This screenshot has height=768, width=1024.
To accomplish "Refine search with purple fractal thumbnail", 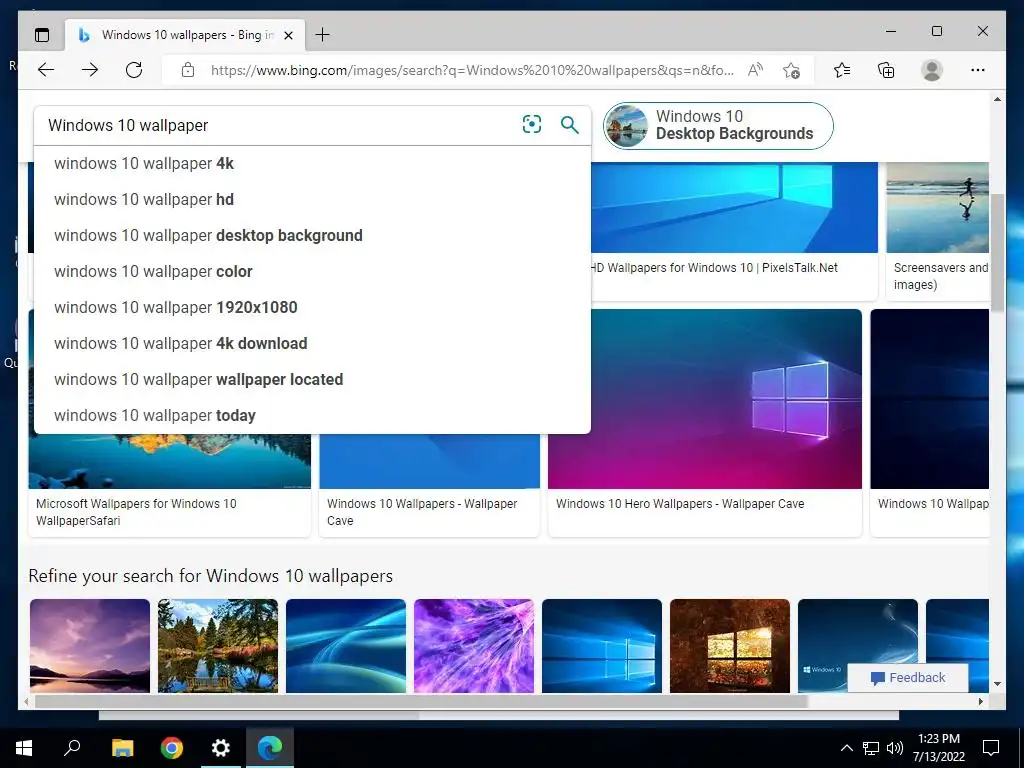I will coord(474,645).
